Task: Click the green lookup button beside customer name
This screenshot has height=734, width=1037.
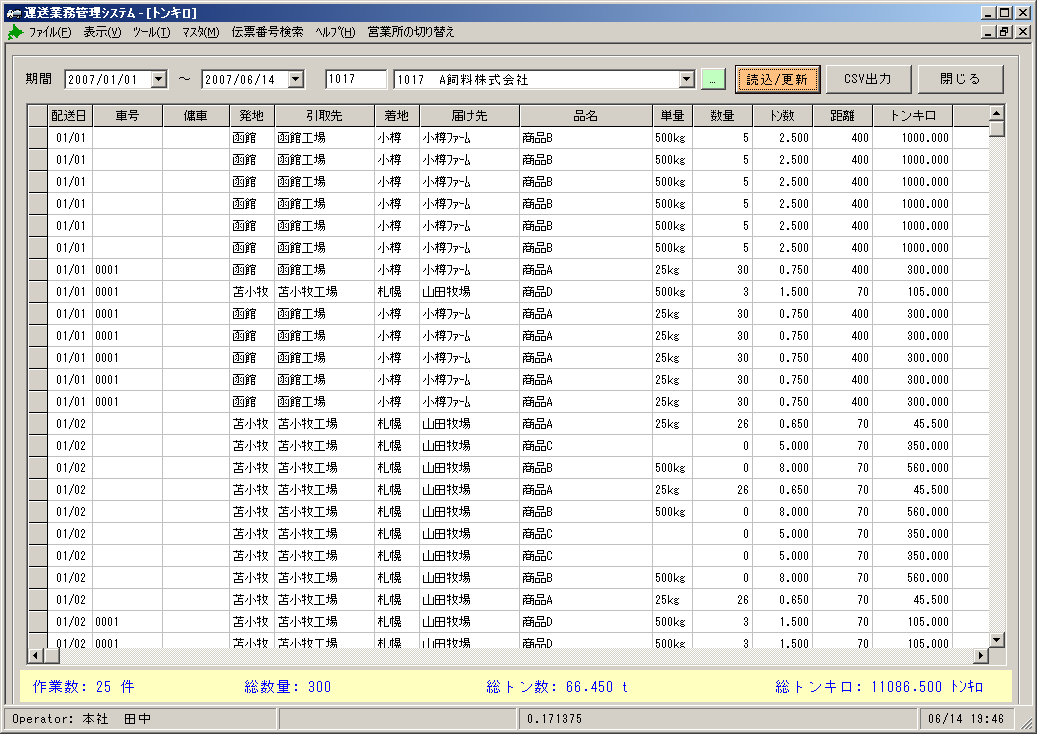Action: tap(712, 79)
